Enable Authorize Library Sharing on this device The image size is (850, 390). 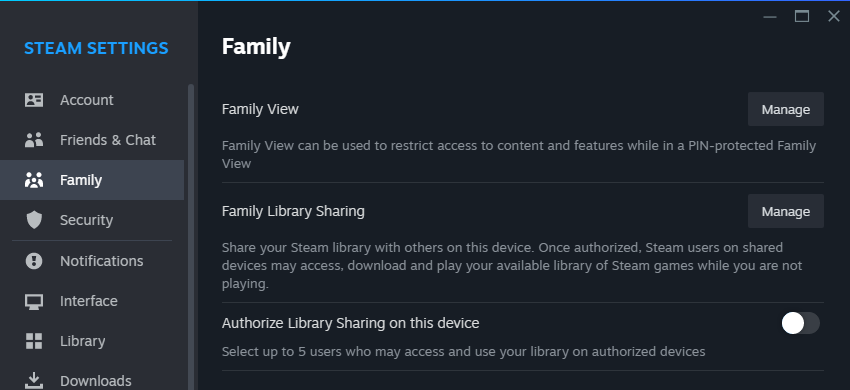pyautogui.click(x=800, y=323)
